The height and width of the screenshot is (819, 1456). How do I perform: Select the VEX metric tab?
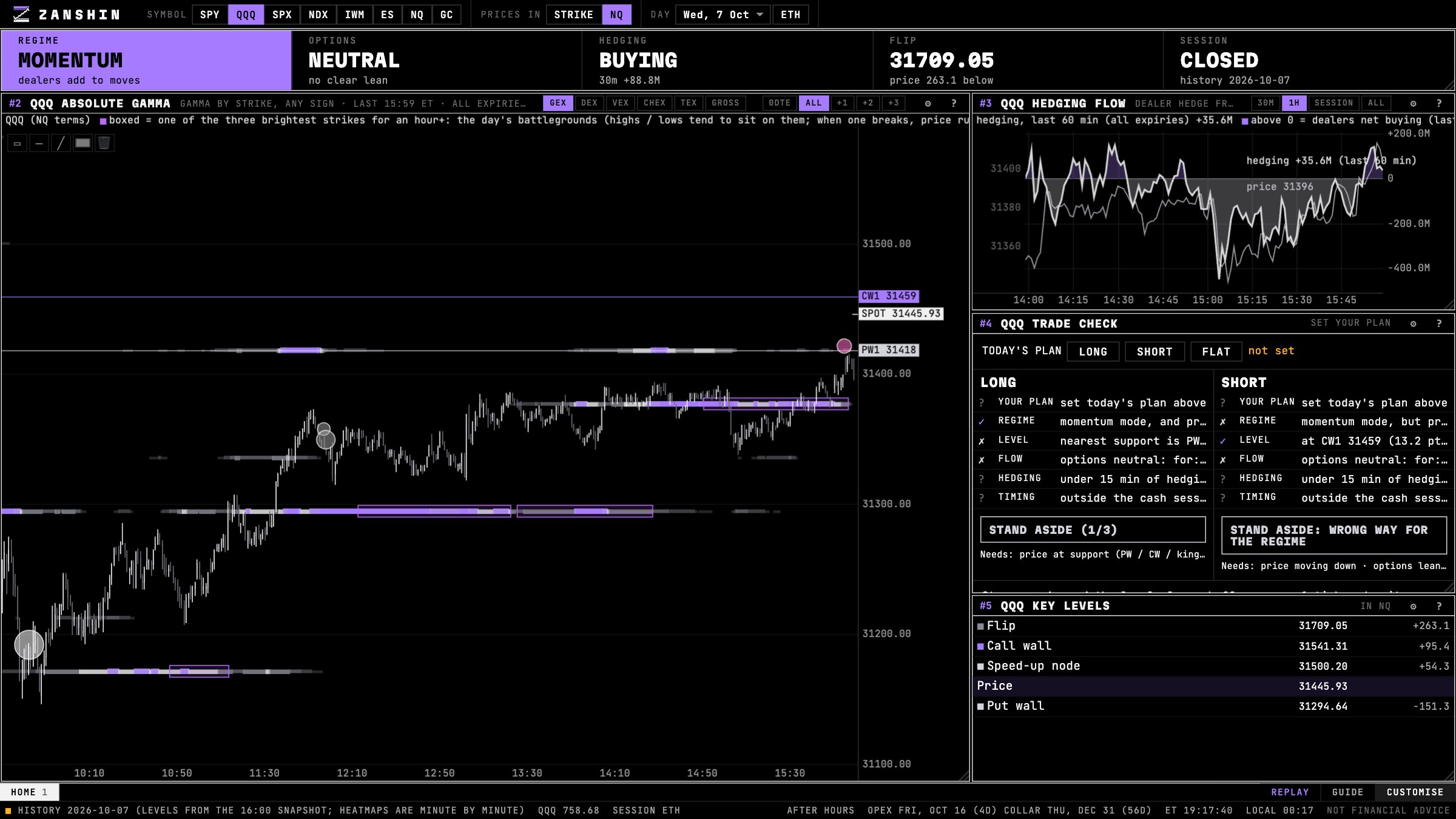click(620, 103)
